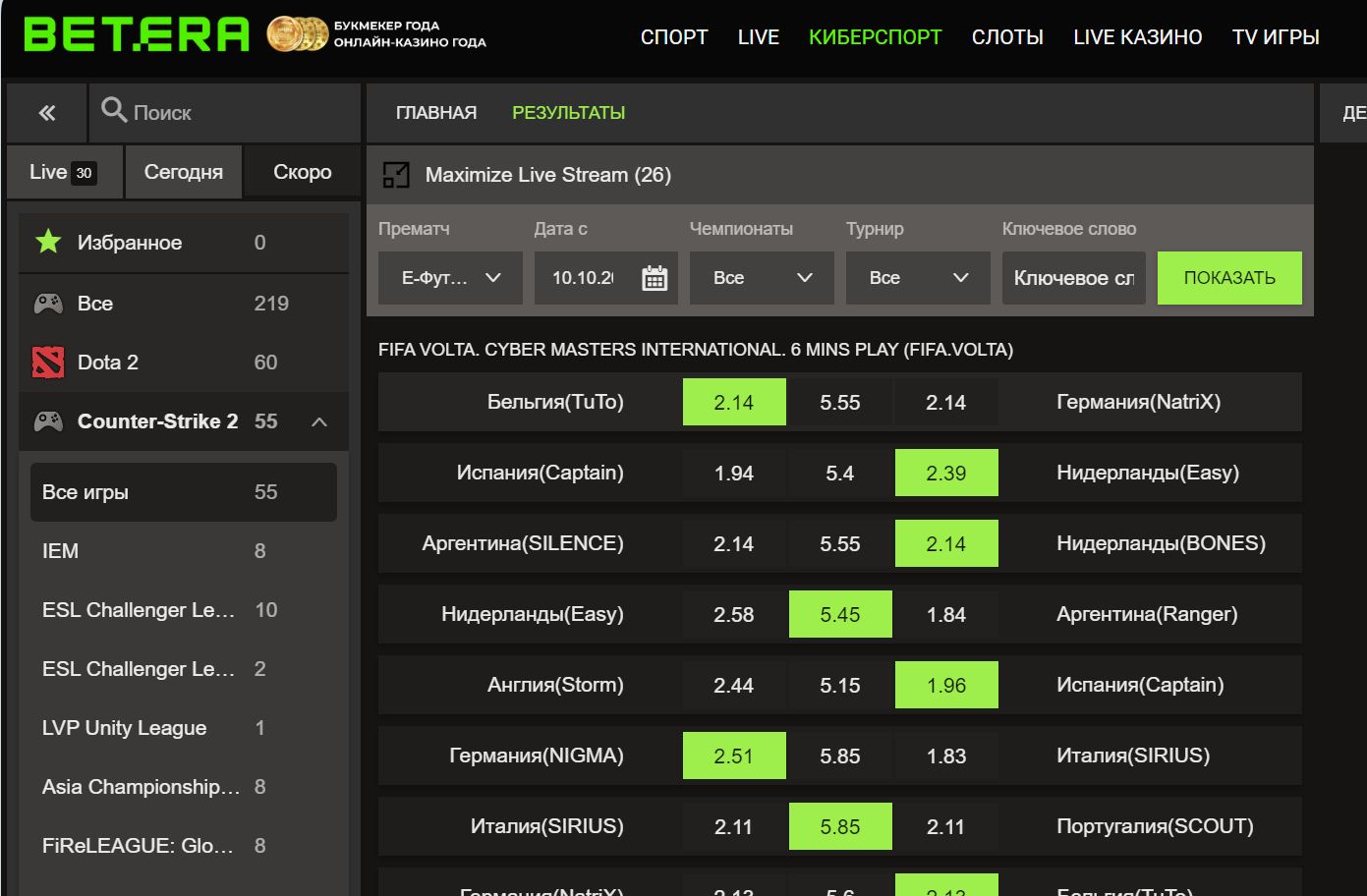The height and width of the screenshot is (896, 1367).
Task: Switch to the ГЛАВНАЯ tab
Action: click(436, 113)
